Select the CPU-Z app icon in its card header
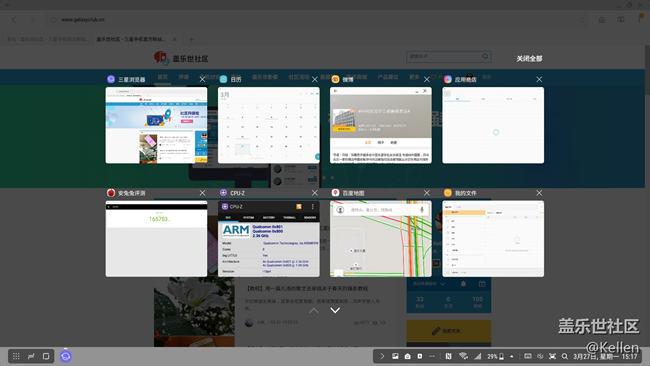Viewport: 650px width, 366px height. point(223,193)
